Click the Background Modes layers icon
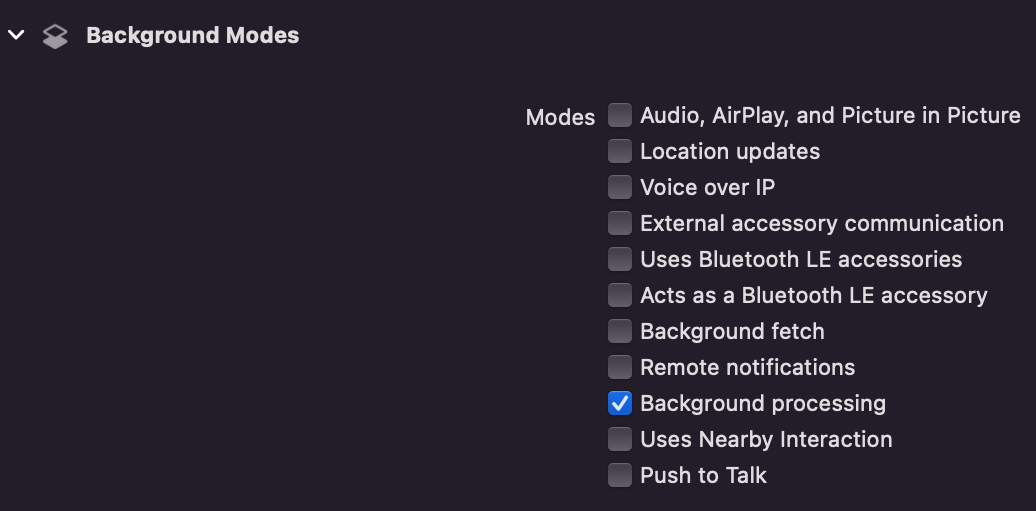The height and width of the screenshot is (511, 1036). pyautogui.click(x=55, y=37)
